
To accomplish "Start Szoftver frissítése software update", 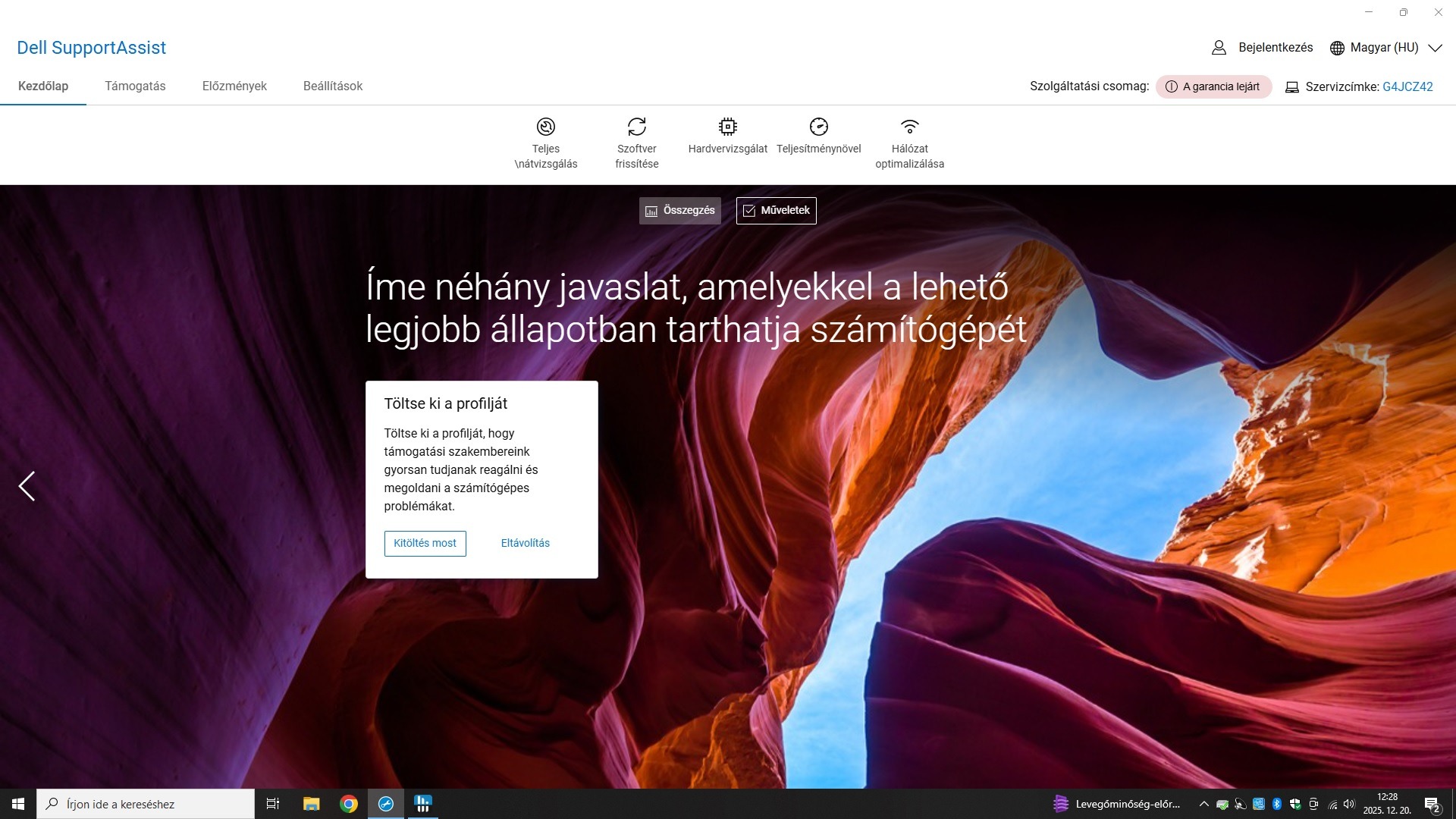I will pos(637,127).
